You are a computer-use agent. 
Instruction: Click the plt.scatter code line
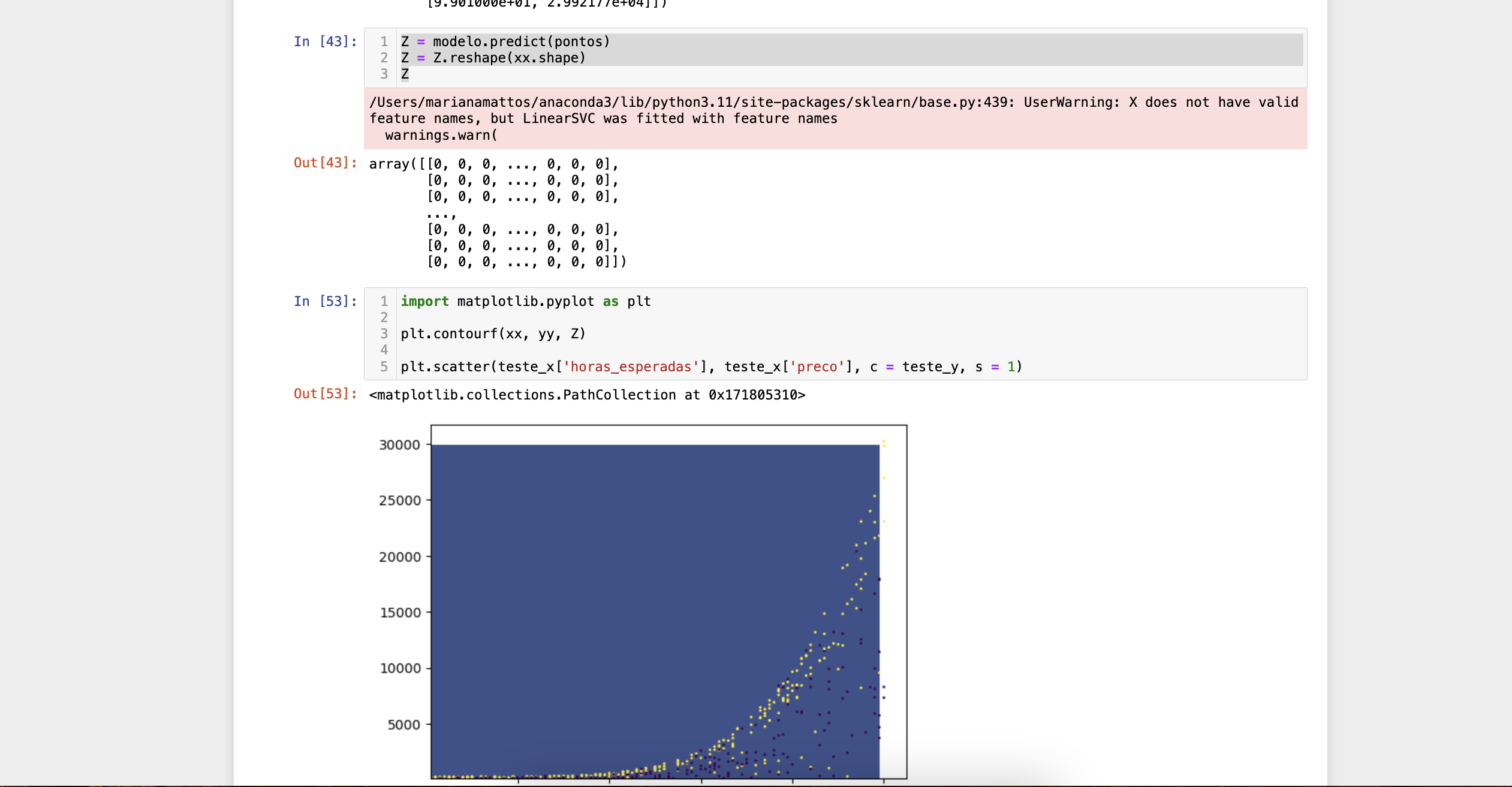[x=711, y=367]
